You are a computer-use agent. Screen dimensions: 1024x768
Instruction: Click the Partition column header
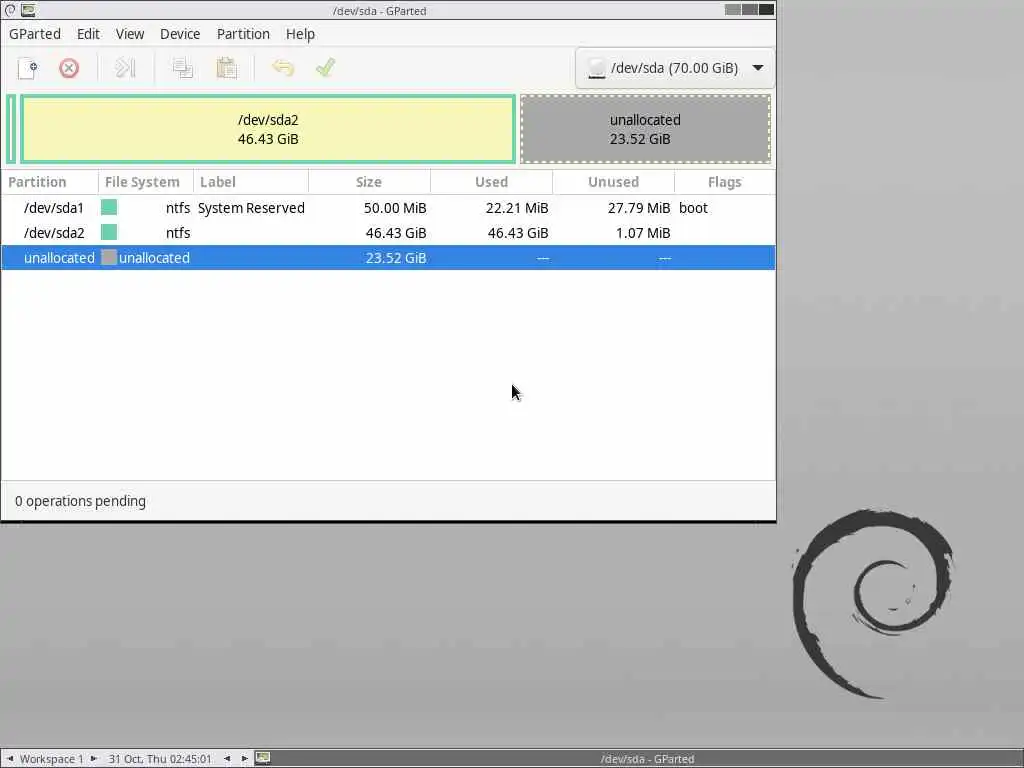click(50, 182)
